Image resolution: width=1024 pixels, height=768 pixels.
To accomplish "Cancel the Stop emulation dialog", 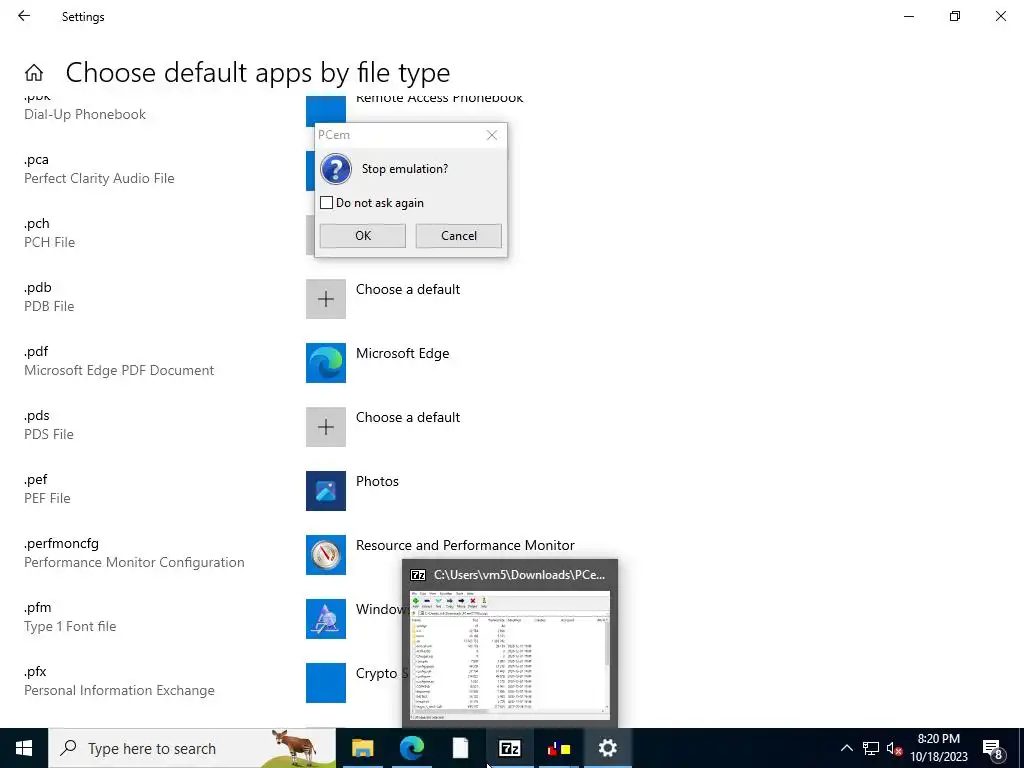I will point(458,236).
